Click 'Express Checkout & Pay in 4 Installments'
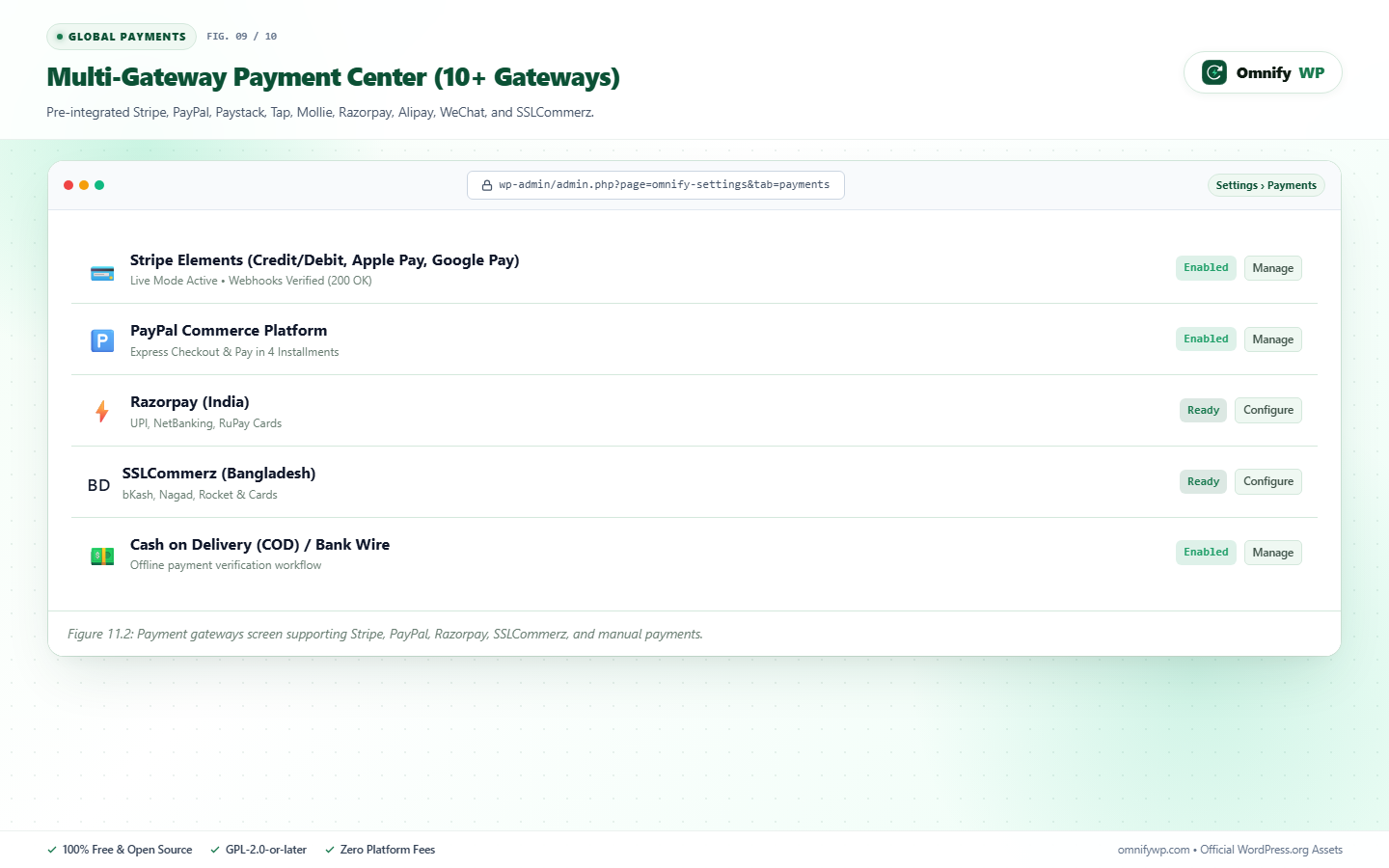 click(x=234, y=352)
